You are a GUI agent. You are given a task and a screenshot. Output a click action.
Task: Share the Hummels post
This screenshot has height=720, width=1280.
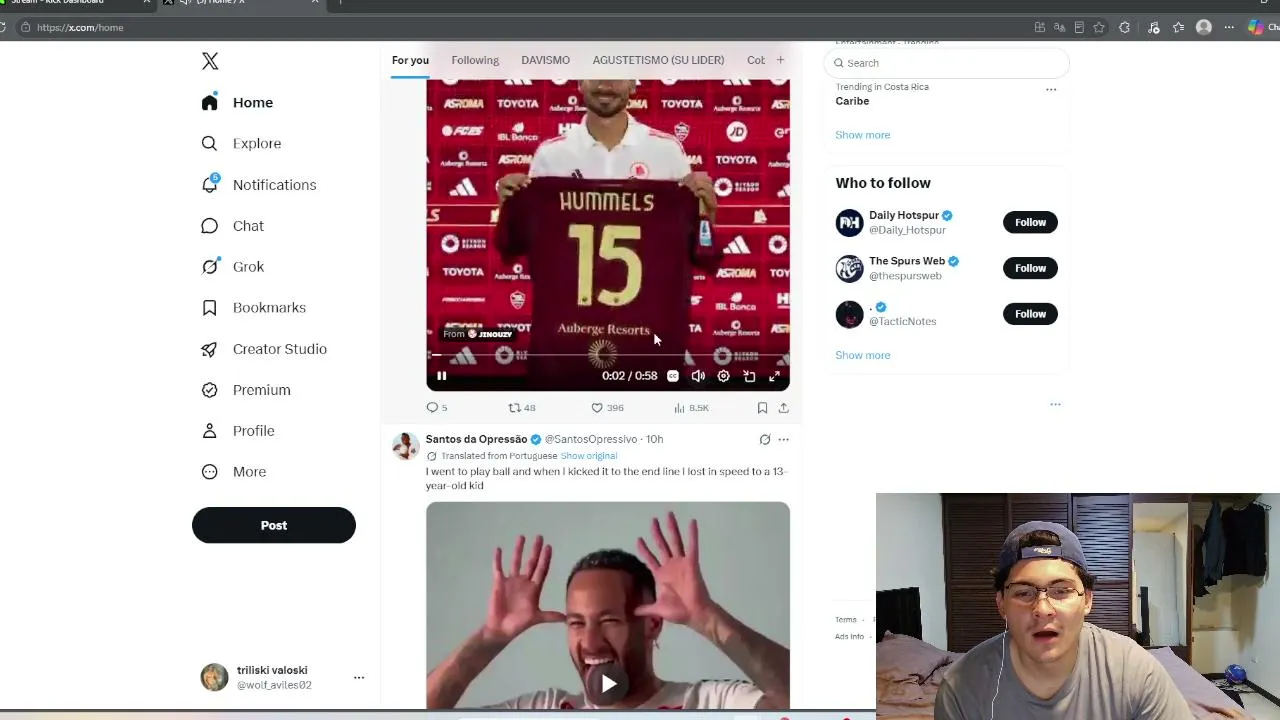(x=783, y=407)
